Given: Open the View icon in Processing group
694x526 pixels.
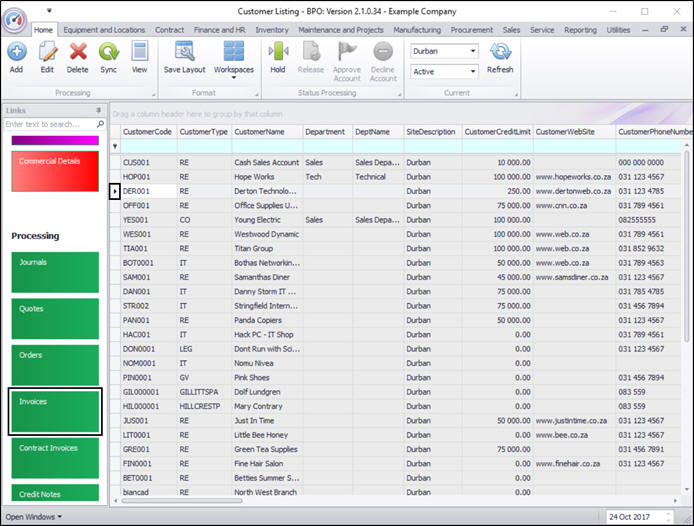Looking at the screenshot, I should [139, 51].
